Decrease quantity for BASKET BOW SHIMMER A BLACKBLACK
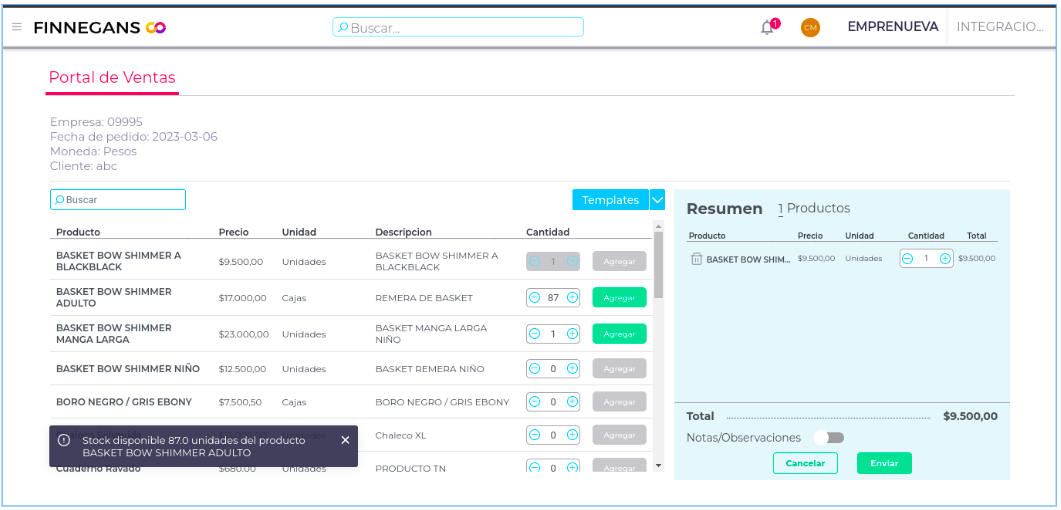Screen dimensions: 1061x510 tap(535, 261)
